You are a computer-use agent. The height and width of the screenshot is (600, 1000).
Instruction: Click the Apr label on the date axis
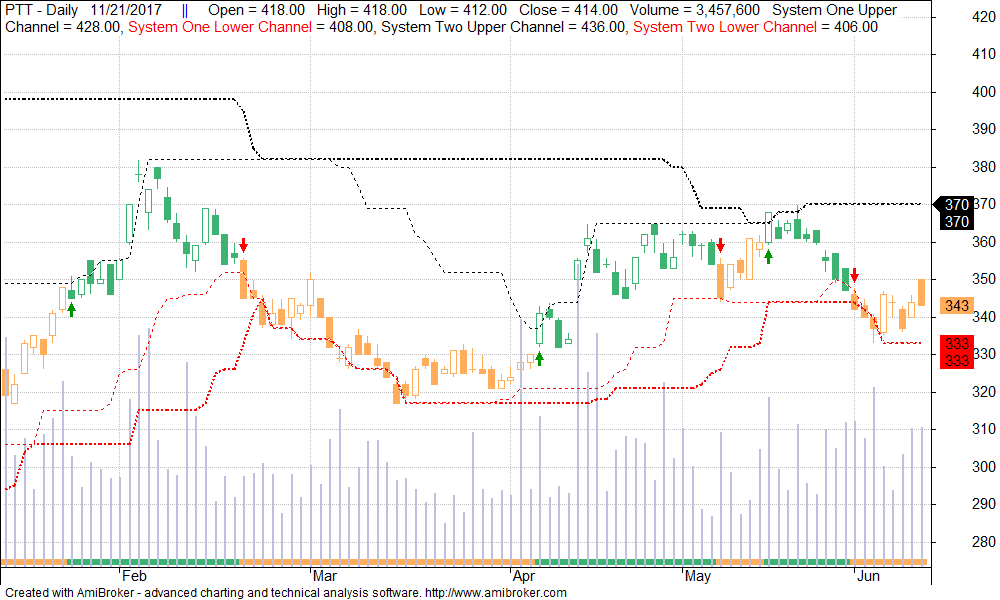(x=523, y=577)
